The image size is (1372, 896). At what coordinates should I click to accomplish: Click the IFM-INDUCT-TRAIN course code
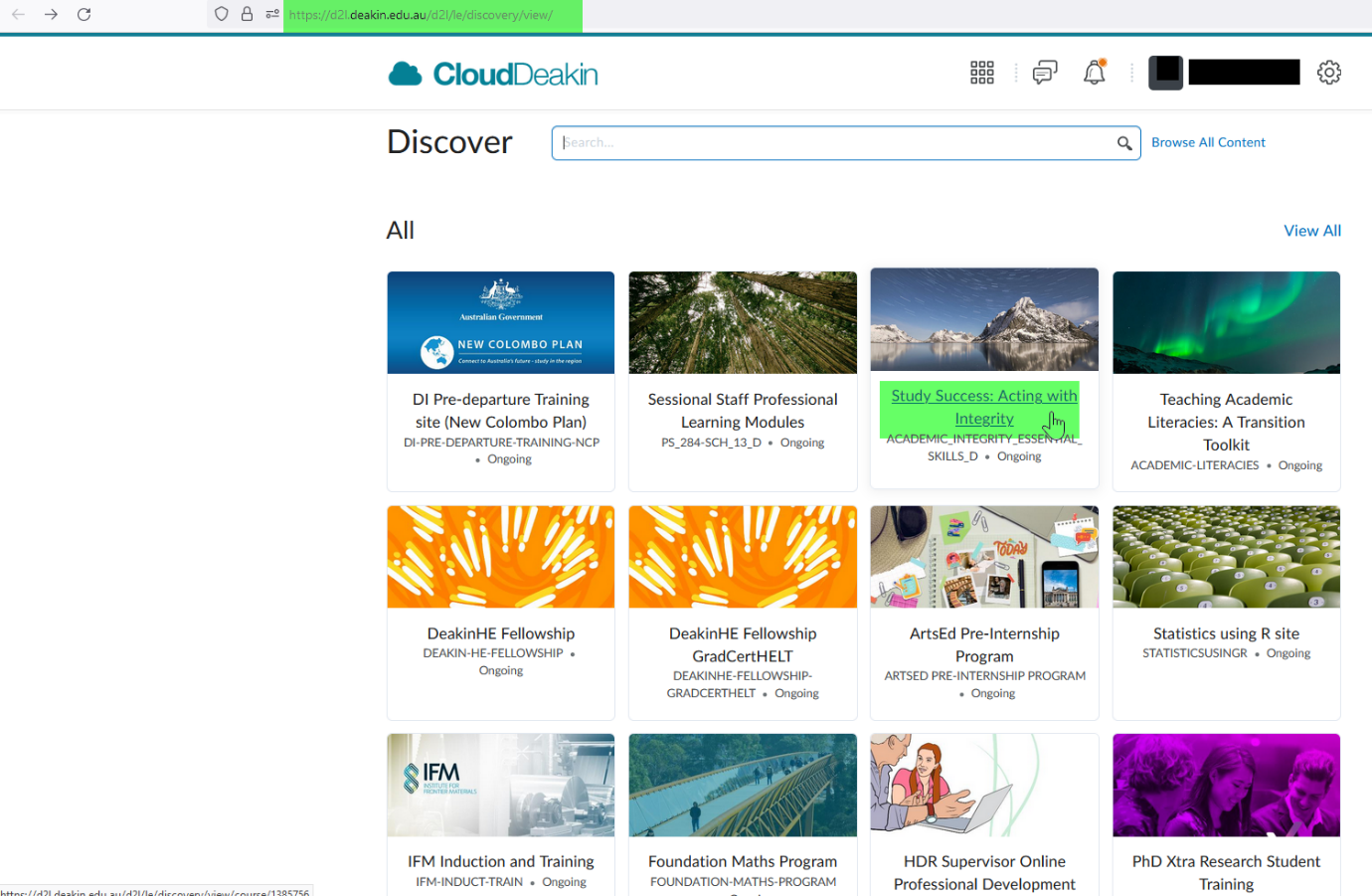(469, 882)
